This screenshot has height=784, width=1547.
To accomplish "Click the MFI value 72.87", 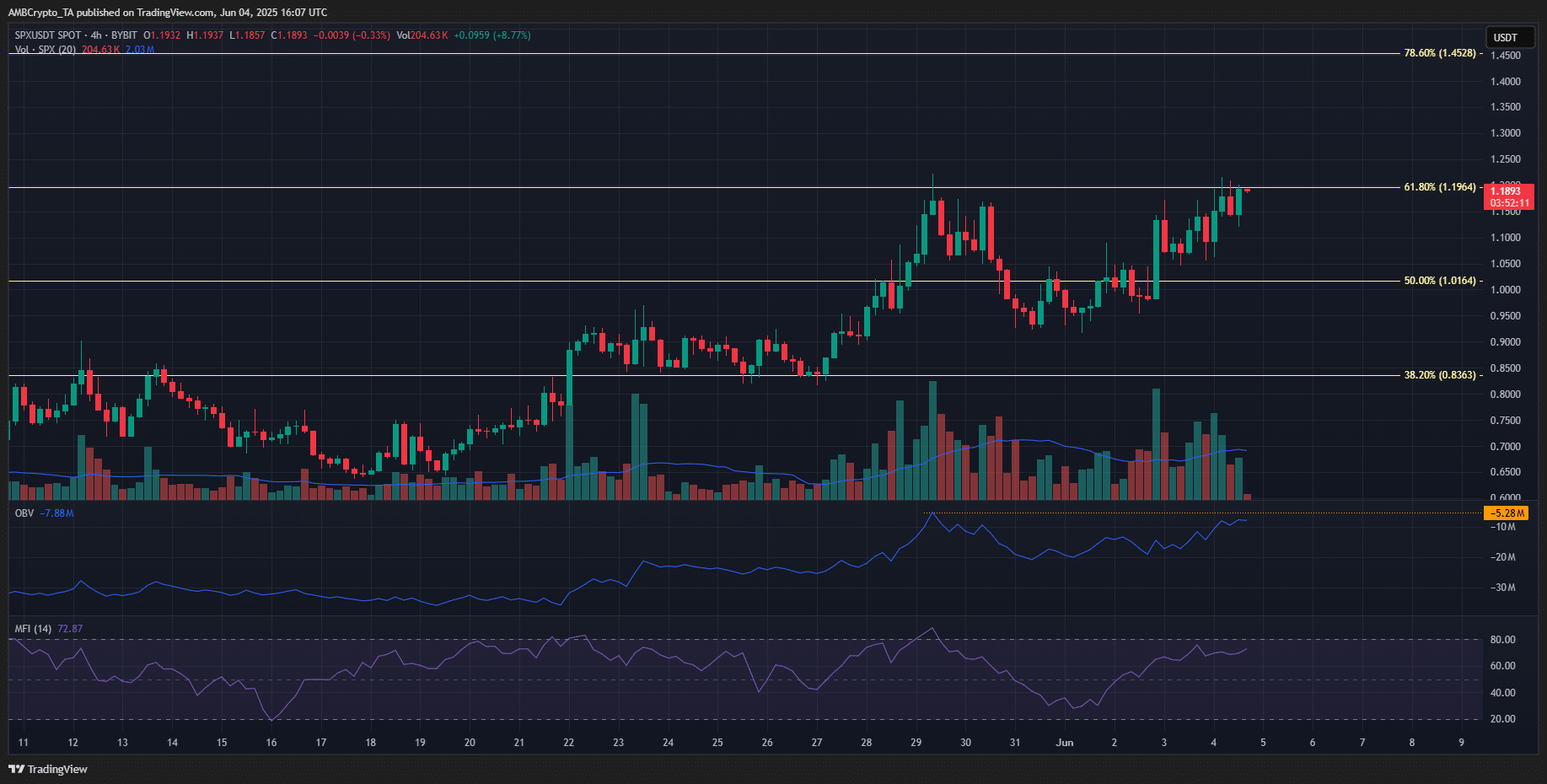I will (70, 629).
